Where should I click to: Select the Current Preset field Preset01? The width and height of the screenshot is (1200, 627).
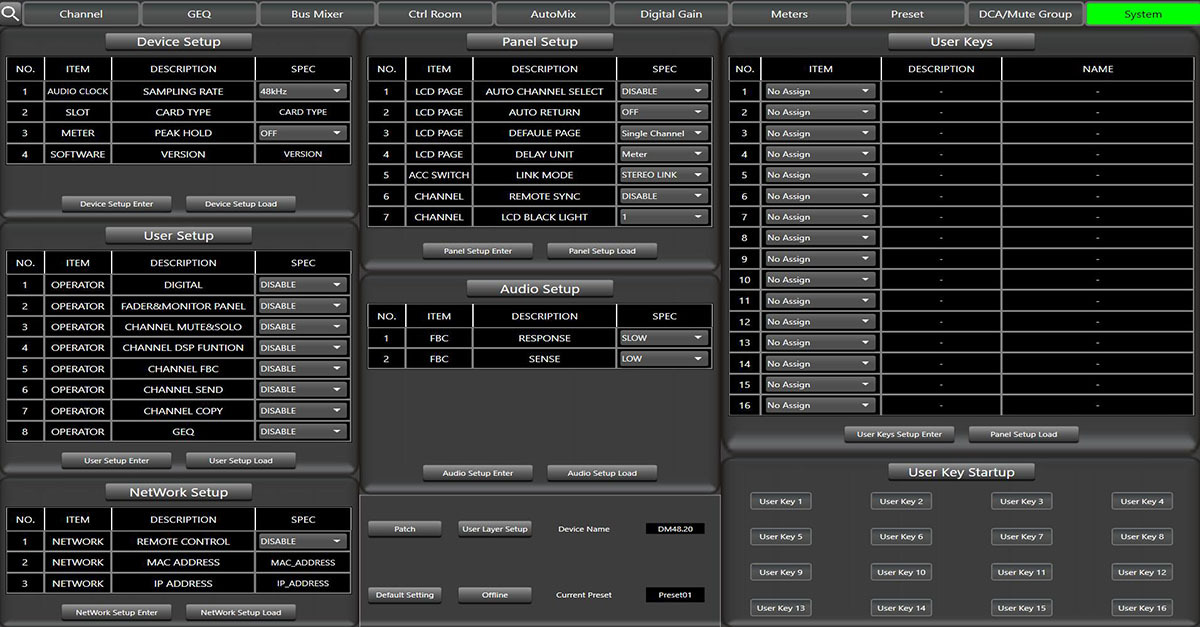(x=674, y=595)
